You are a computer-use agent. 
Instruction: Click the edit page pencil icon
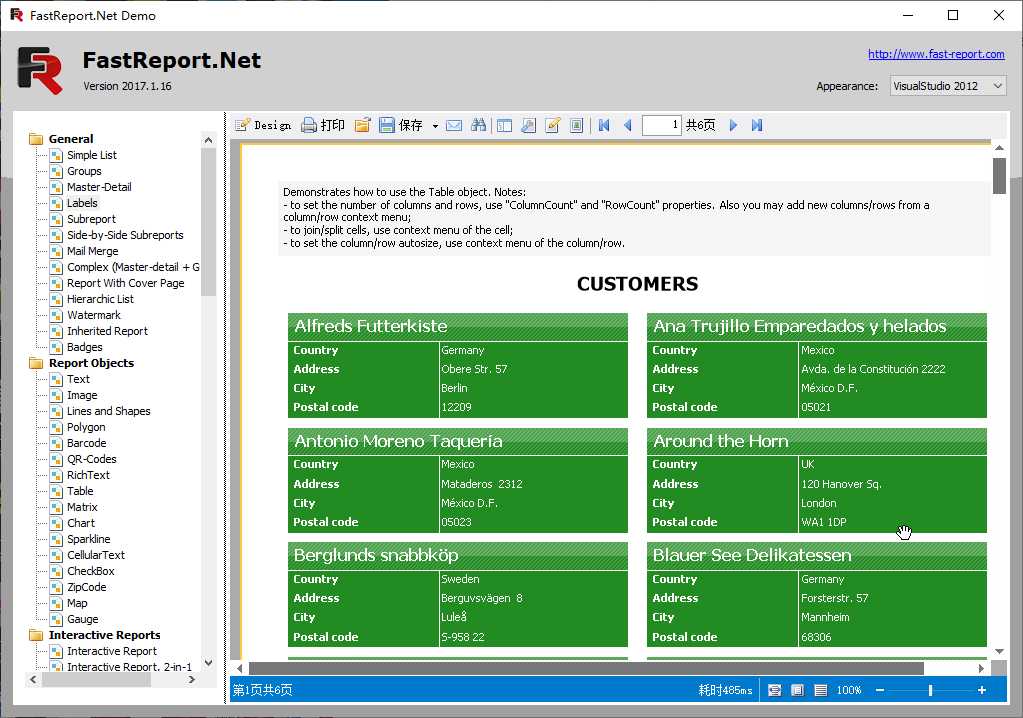553,125
